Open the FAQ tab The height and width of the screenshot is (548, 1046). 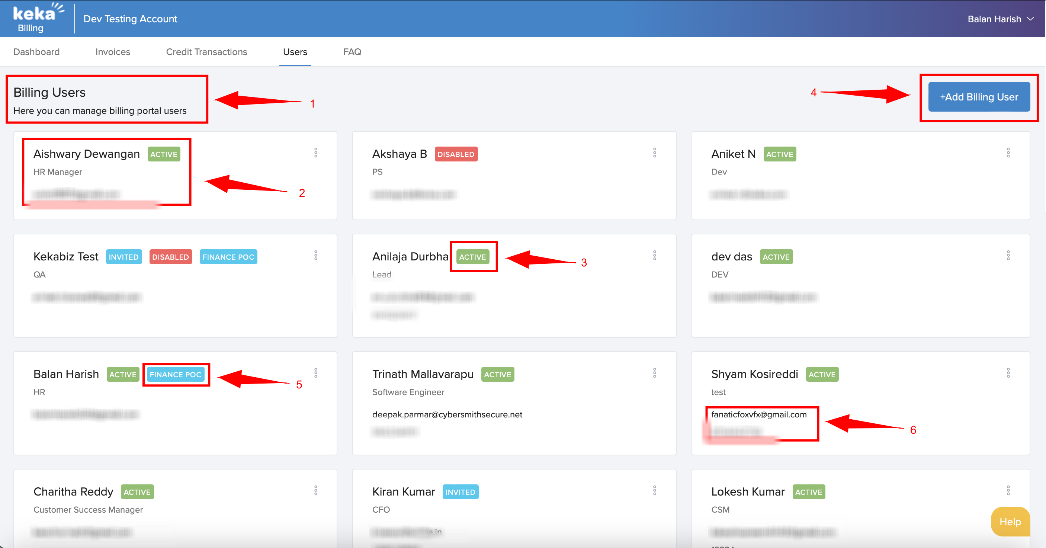[x=352, y=52]
